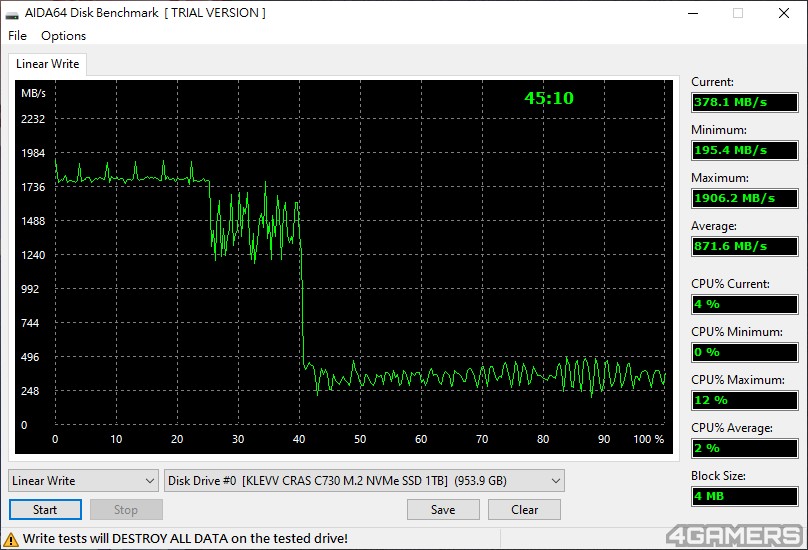Image resolution: width=808 pixels, height=550 pixels.
Task: Close the AIDA64 Disk Benchmark window
Action: (x=784, y=13)
